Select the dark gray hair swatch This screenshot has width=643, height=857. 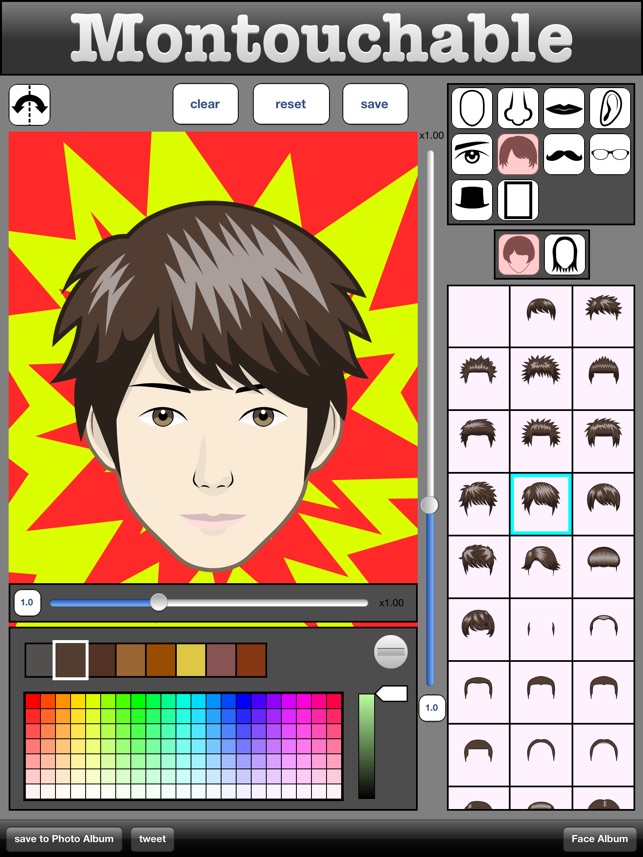pyautogui.click(x=39, y=660)
